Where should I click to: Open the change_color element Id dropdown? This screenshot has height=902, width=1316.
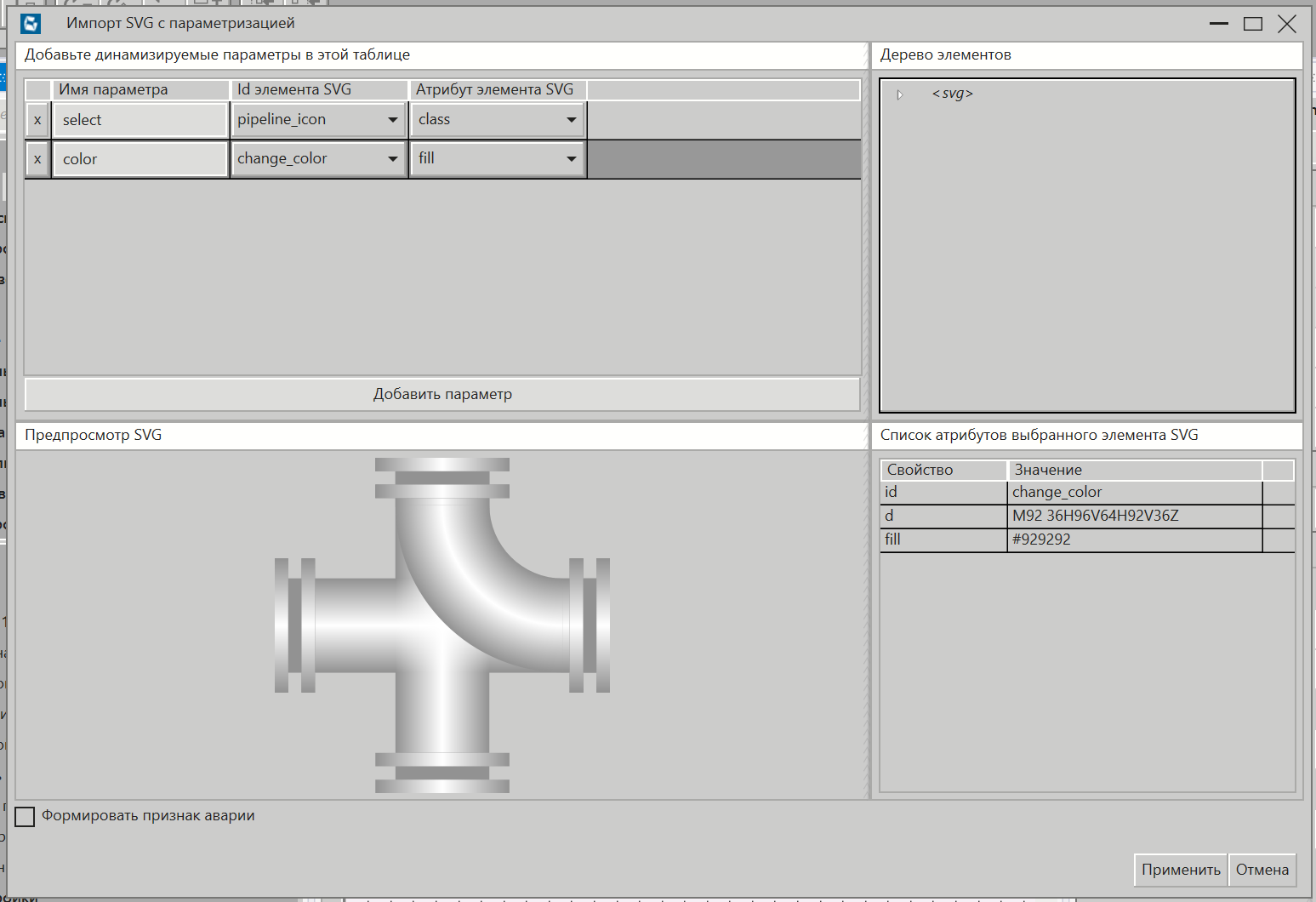(392, 159)
